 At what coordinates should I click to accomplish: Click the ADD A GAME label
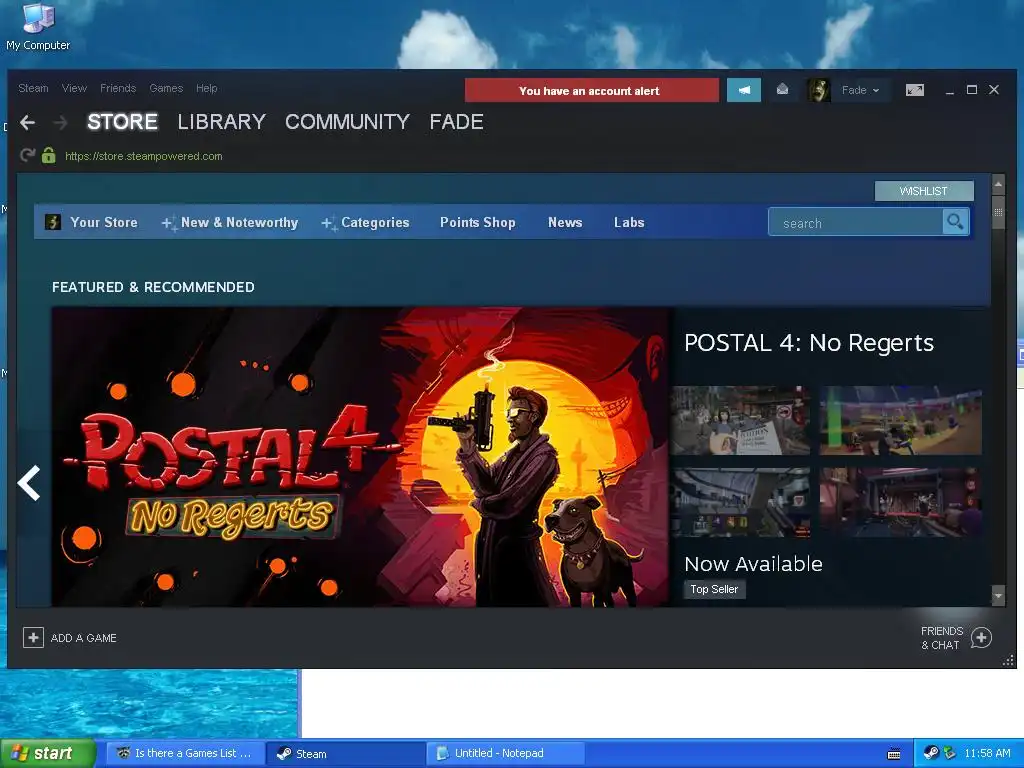pos(84,638)
